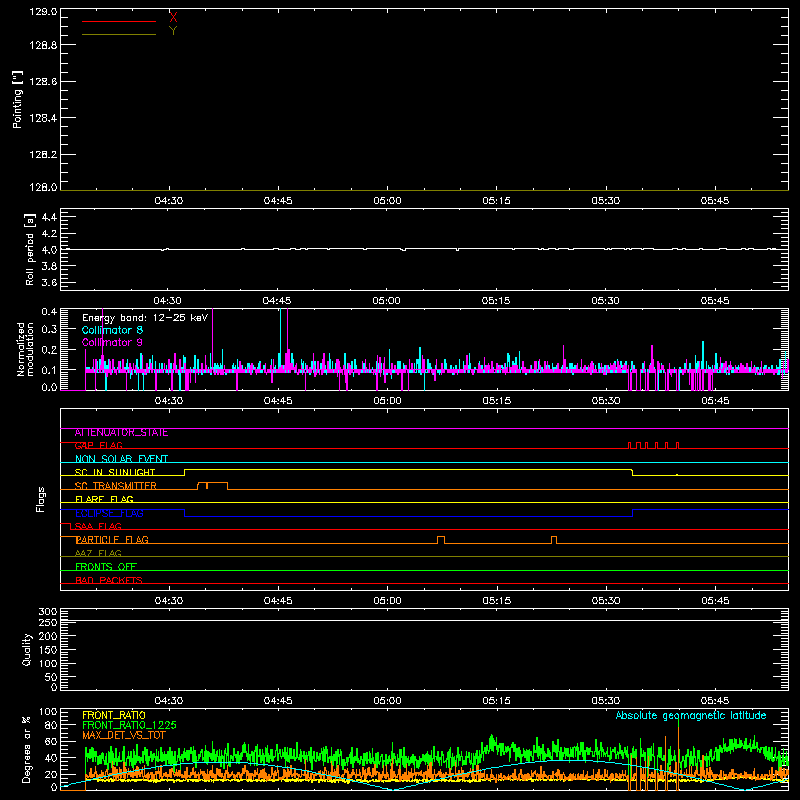Click the SC_IN_SUNLIGHT flag label
This screenshot has width=800, height=800.
pos(115,472)
